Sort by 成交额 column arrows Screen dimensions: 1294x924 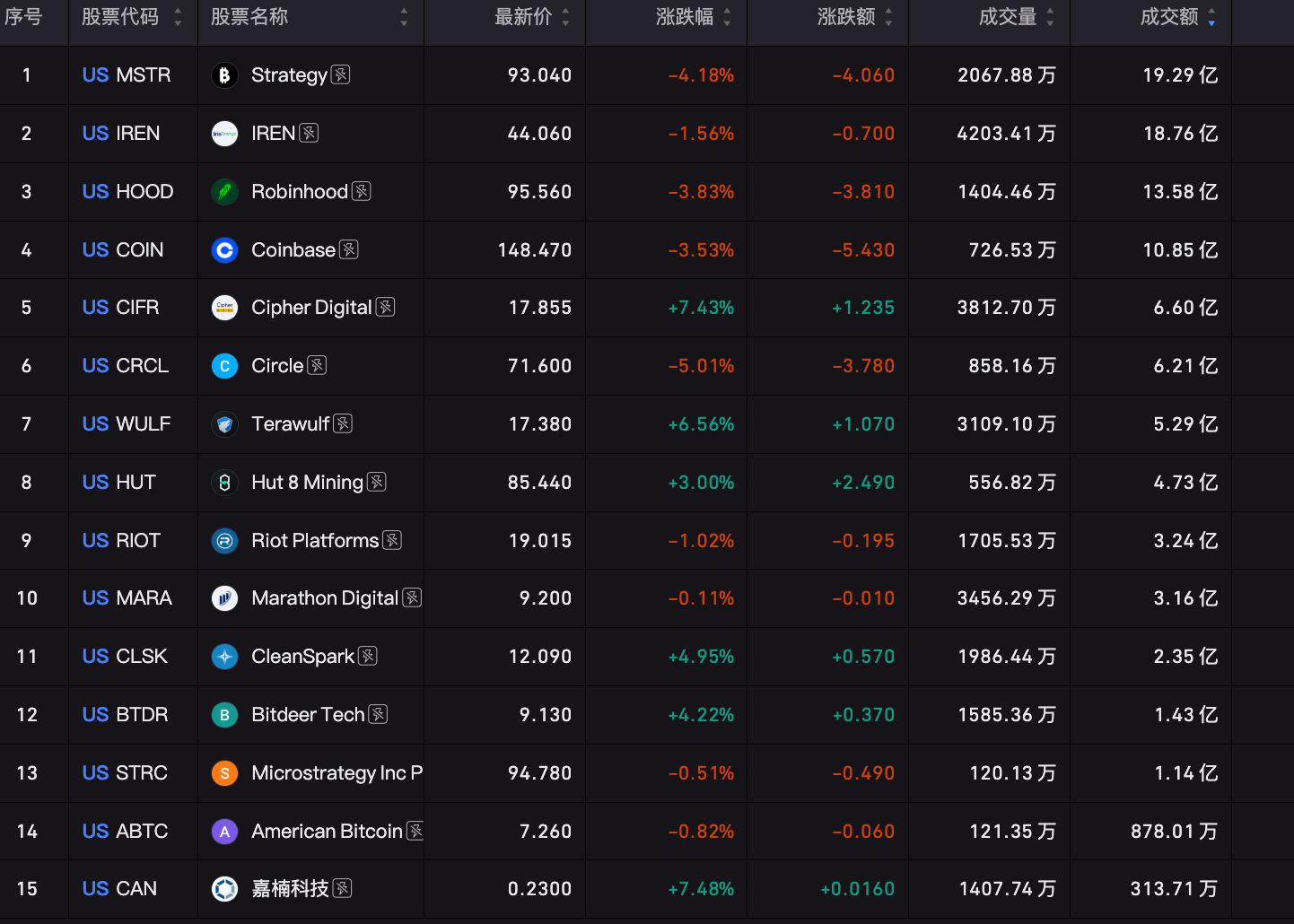pyautogui.click(x=1211, y=17)
